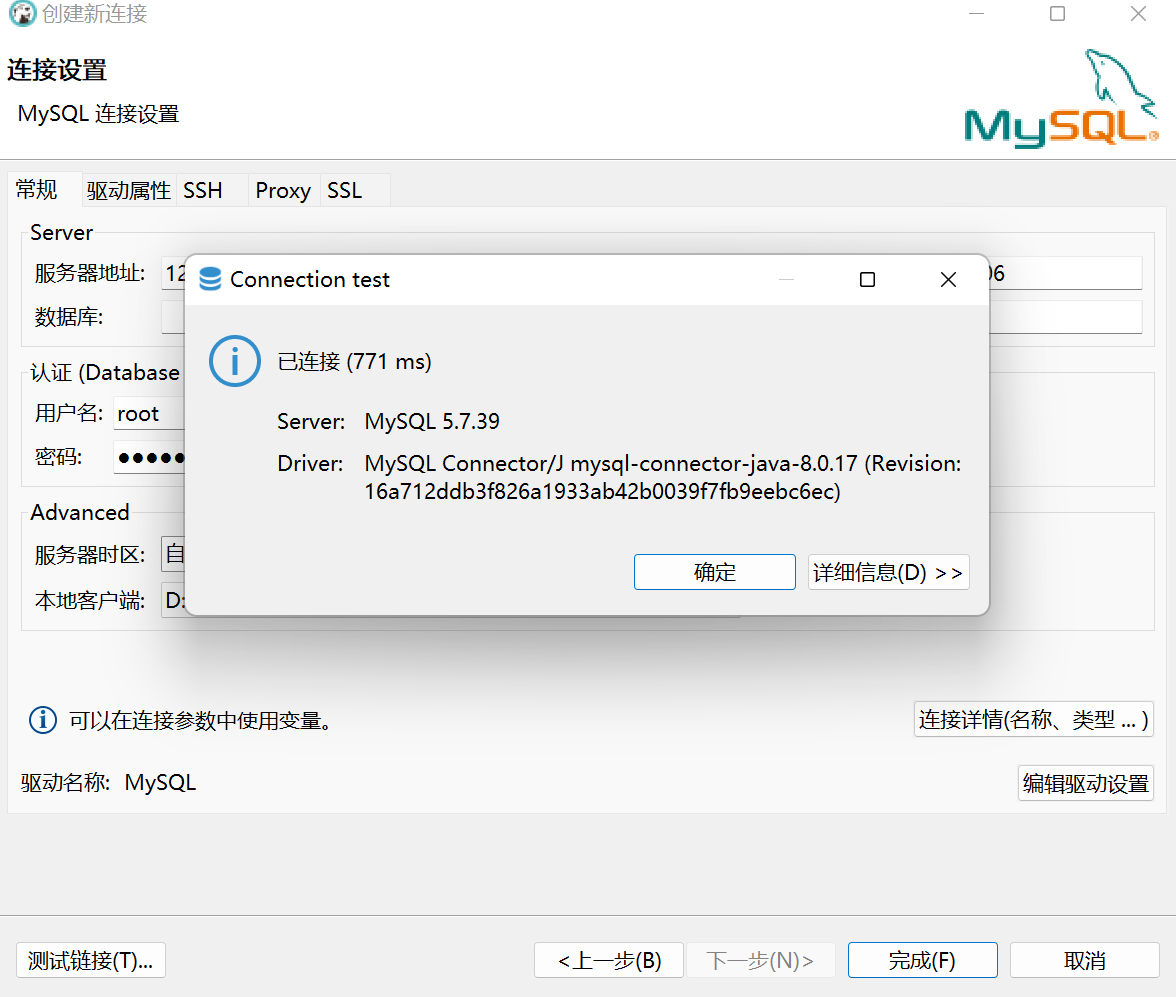Open the 服务器时区 dropdown
The image size is (1176, 997).
(173, 554)
